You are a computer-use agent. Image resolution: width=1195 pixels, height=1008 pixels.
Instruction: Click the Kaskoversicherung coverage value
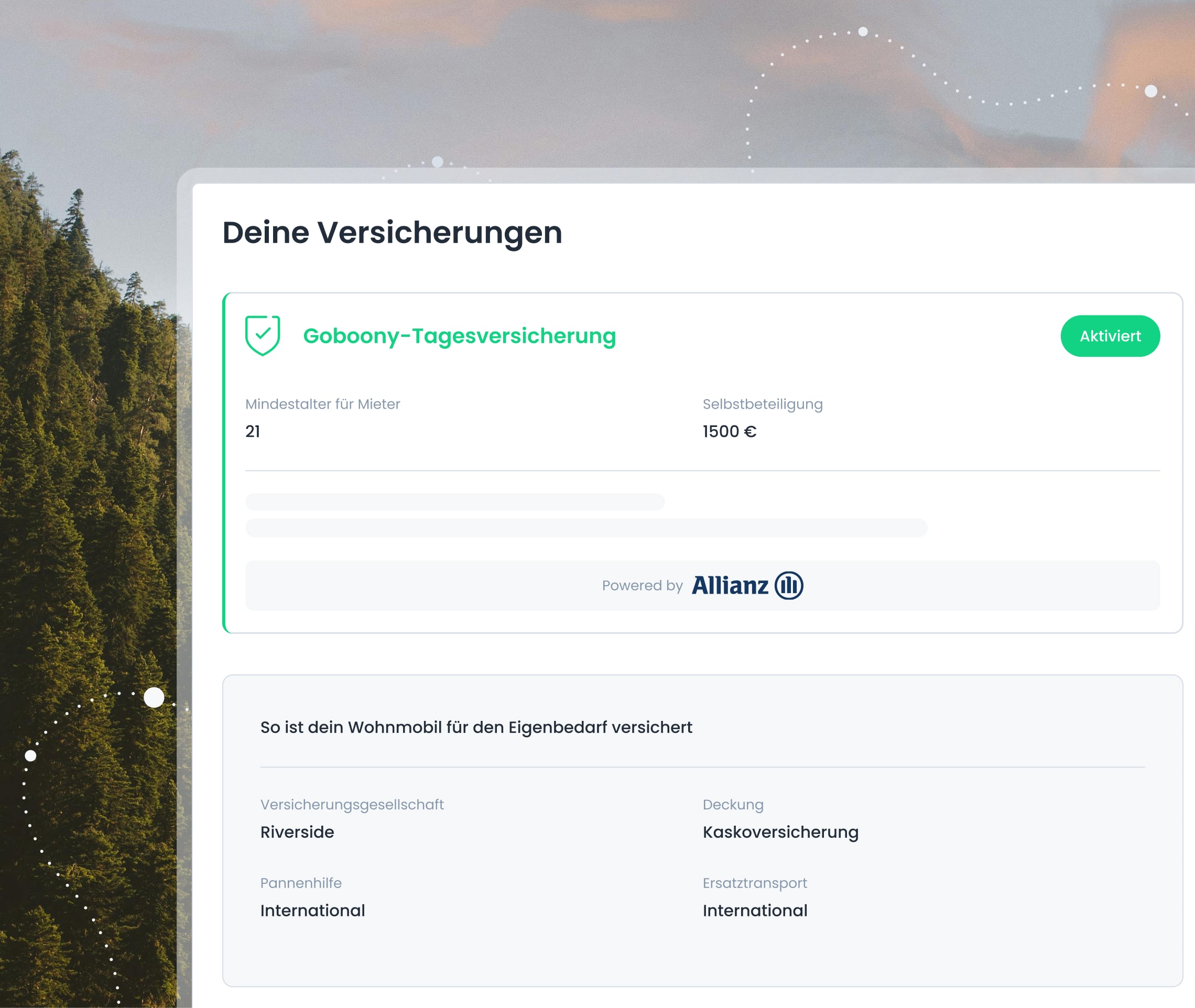780,832
